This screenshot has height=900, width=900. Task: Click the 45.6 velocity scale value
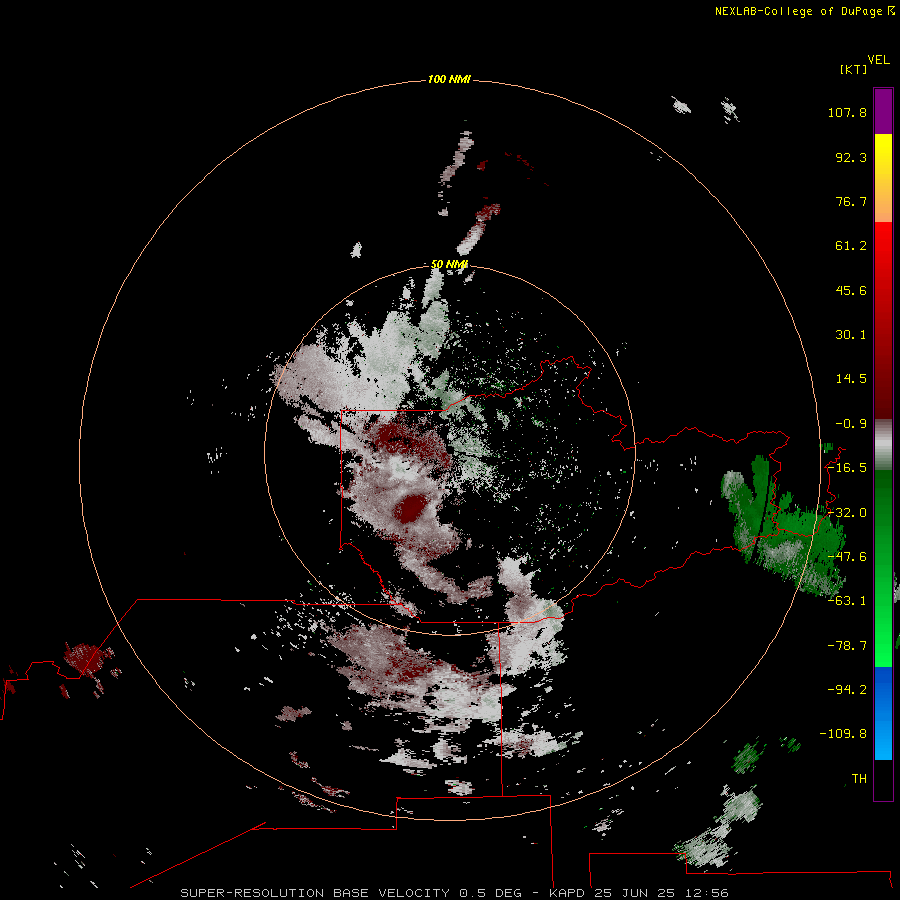851,290
